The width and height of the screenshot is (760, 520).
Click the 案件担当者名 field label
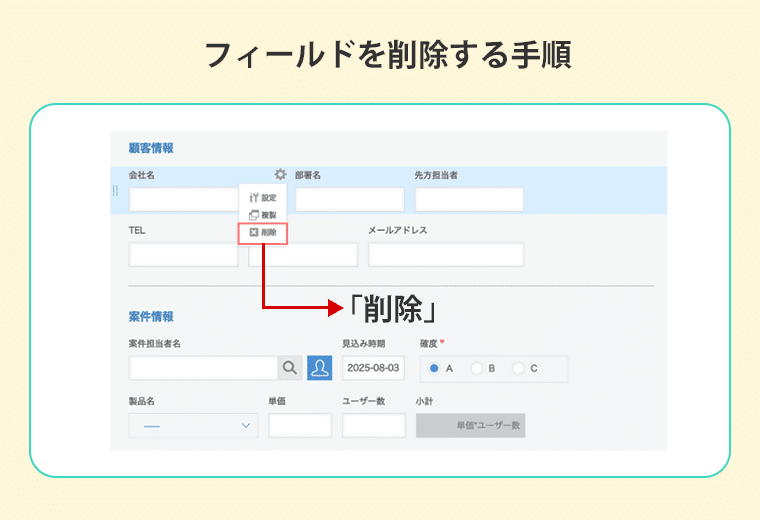coord(155,344)
